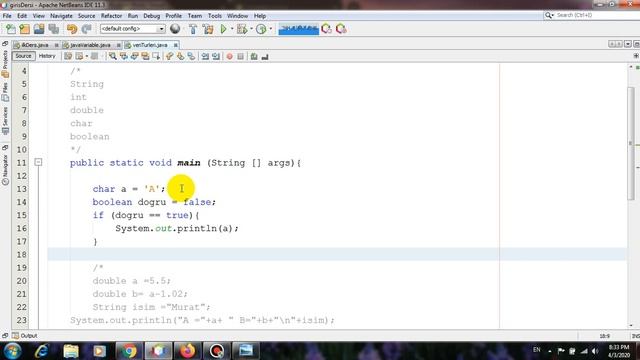
Task: Click the New Project toolbar icon
Action: click(x=24, y=29)
